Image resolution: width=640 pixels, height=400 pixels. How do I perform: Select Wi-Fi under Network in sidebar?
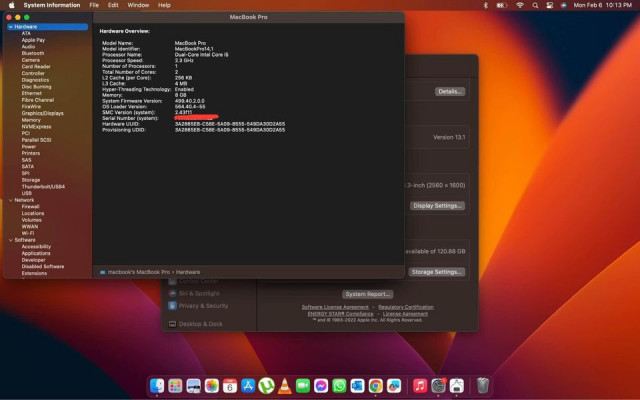(28, 233)
